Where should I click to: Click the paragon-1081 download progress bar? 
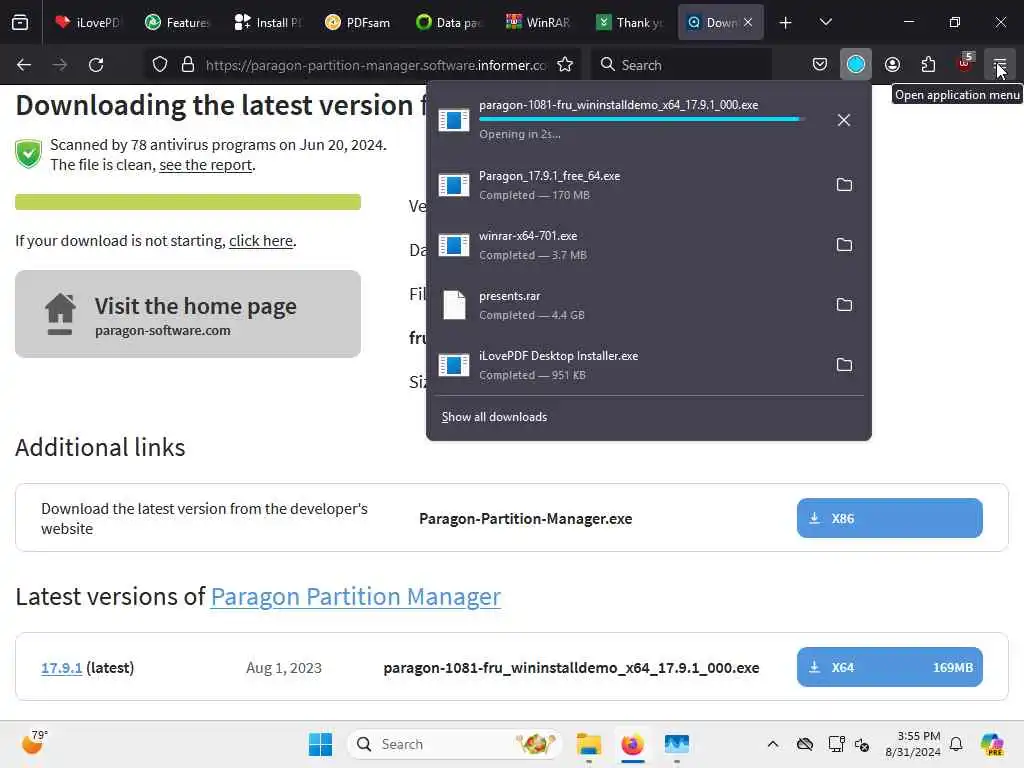click(x=641, y=119)
